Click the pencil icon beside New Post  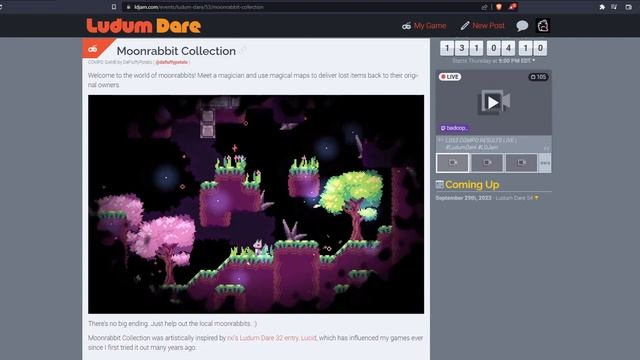(465, 26)
